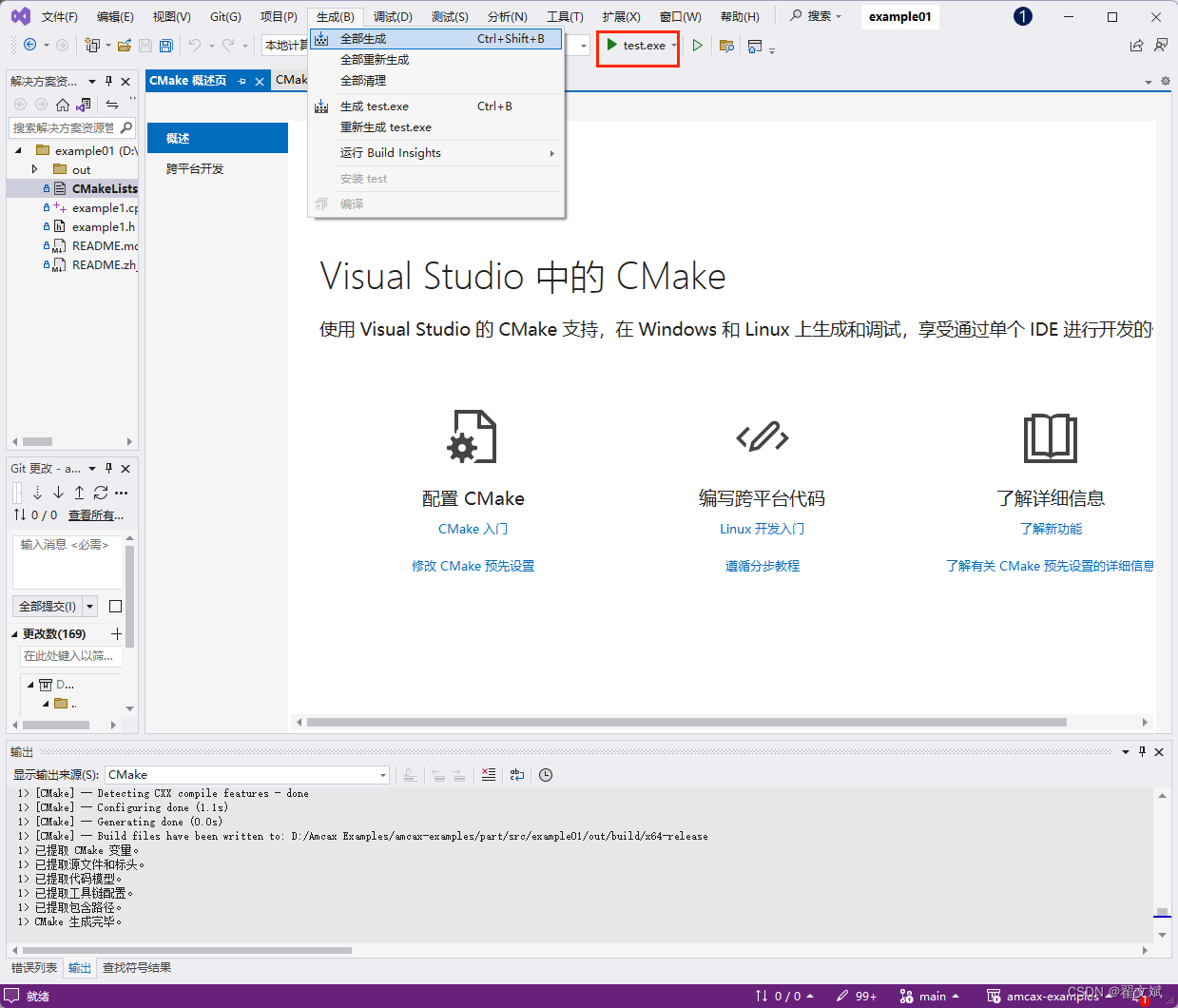Push commits with the up-arrow Git icon

[x=78, y=493]
